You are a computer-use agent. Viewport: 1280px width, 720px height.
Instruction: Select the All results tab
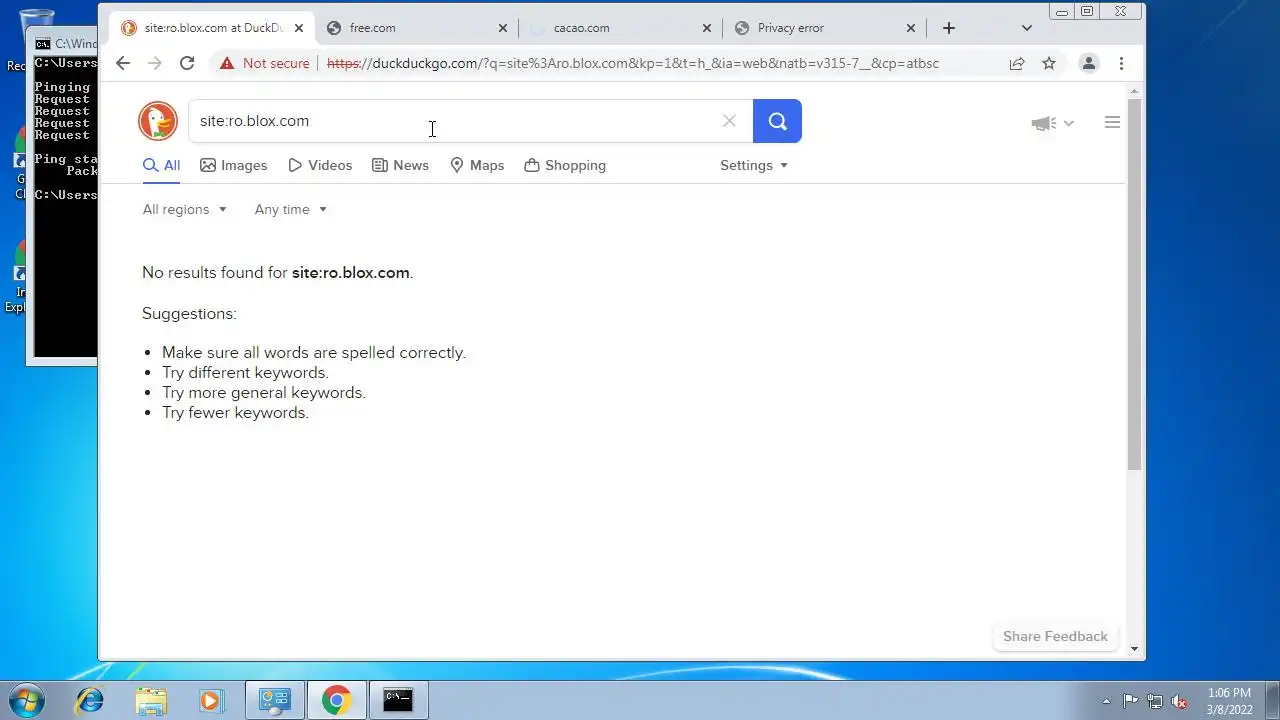(x=161, y=165)
